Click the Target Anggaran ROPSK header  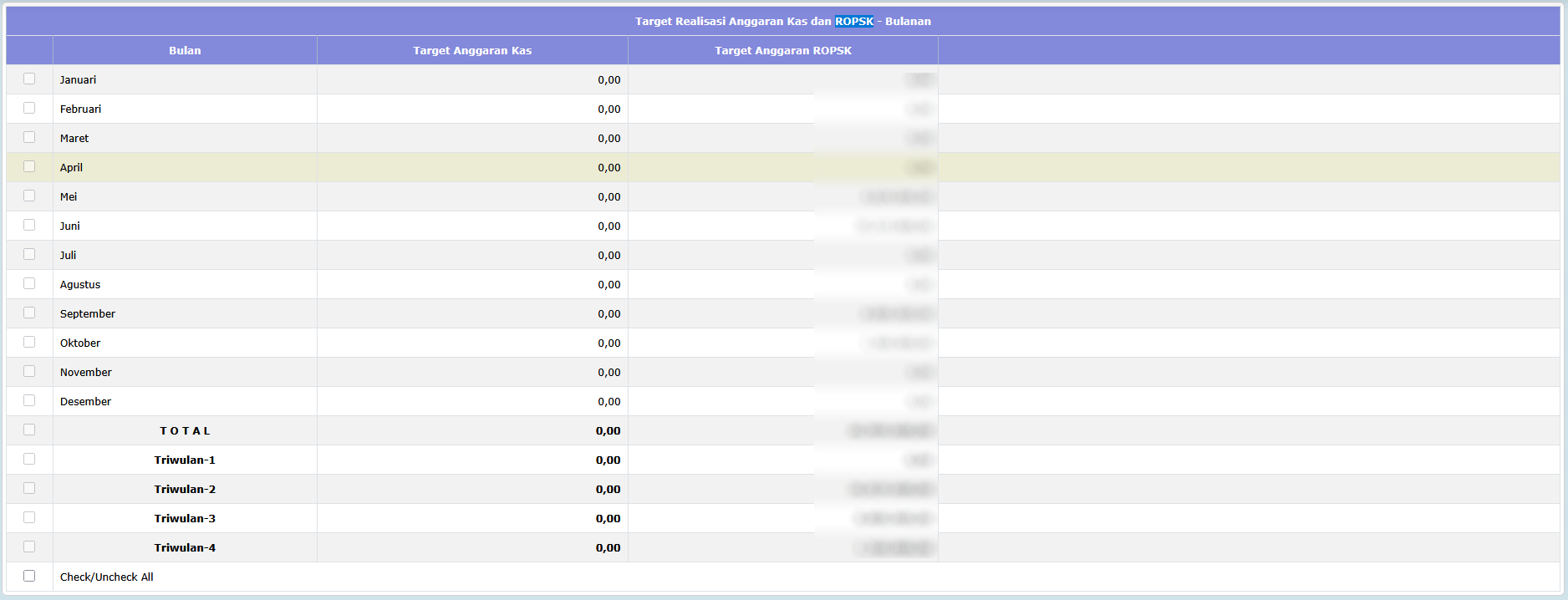click(x=783, y=50)
